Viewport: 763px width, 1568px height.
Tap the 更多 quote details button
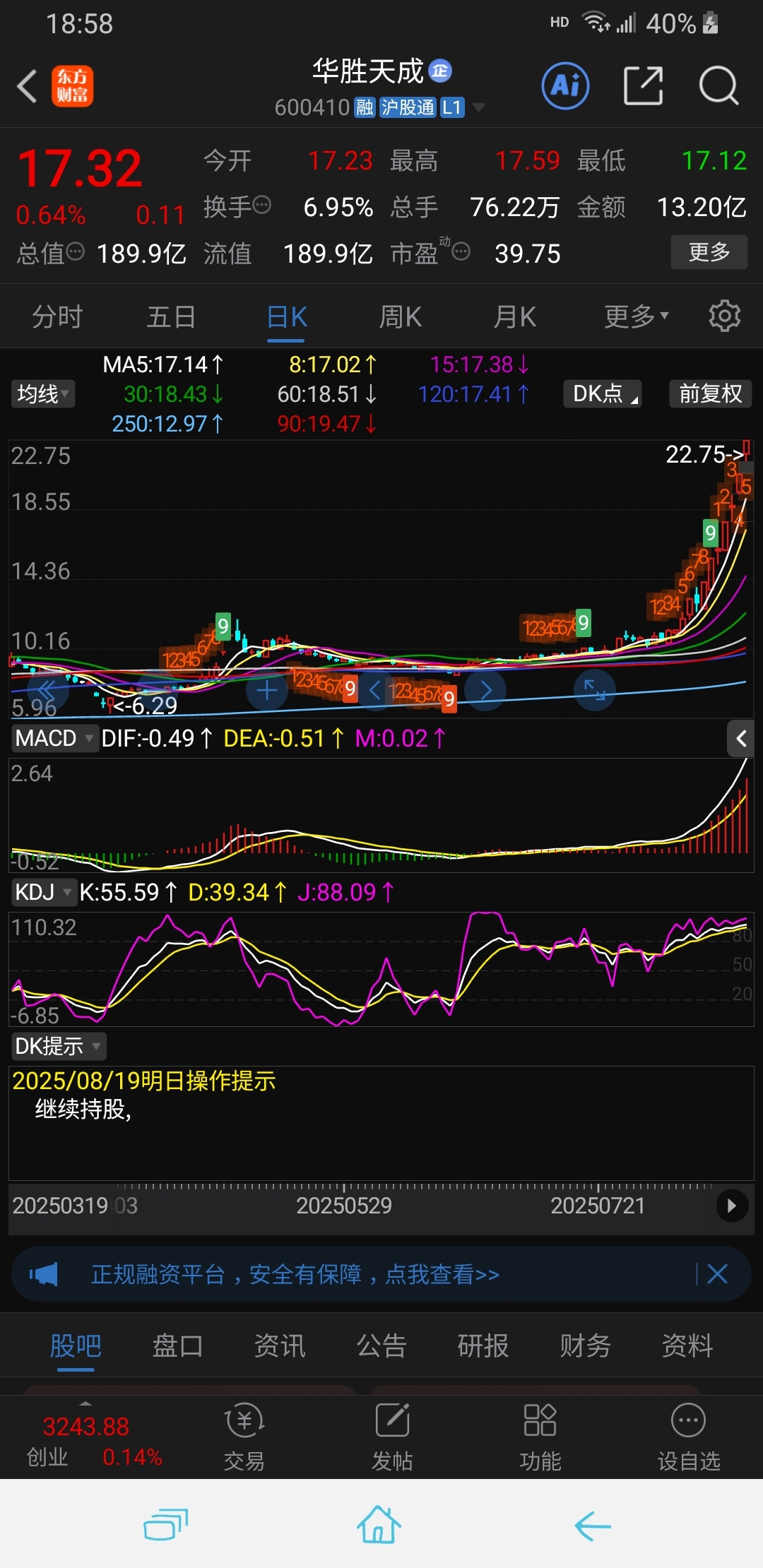coord(709,252)
